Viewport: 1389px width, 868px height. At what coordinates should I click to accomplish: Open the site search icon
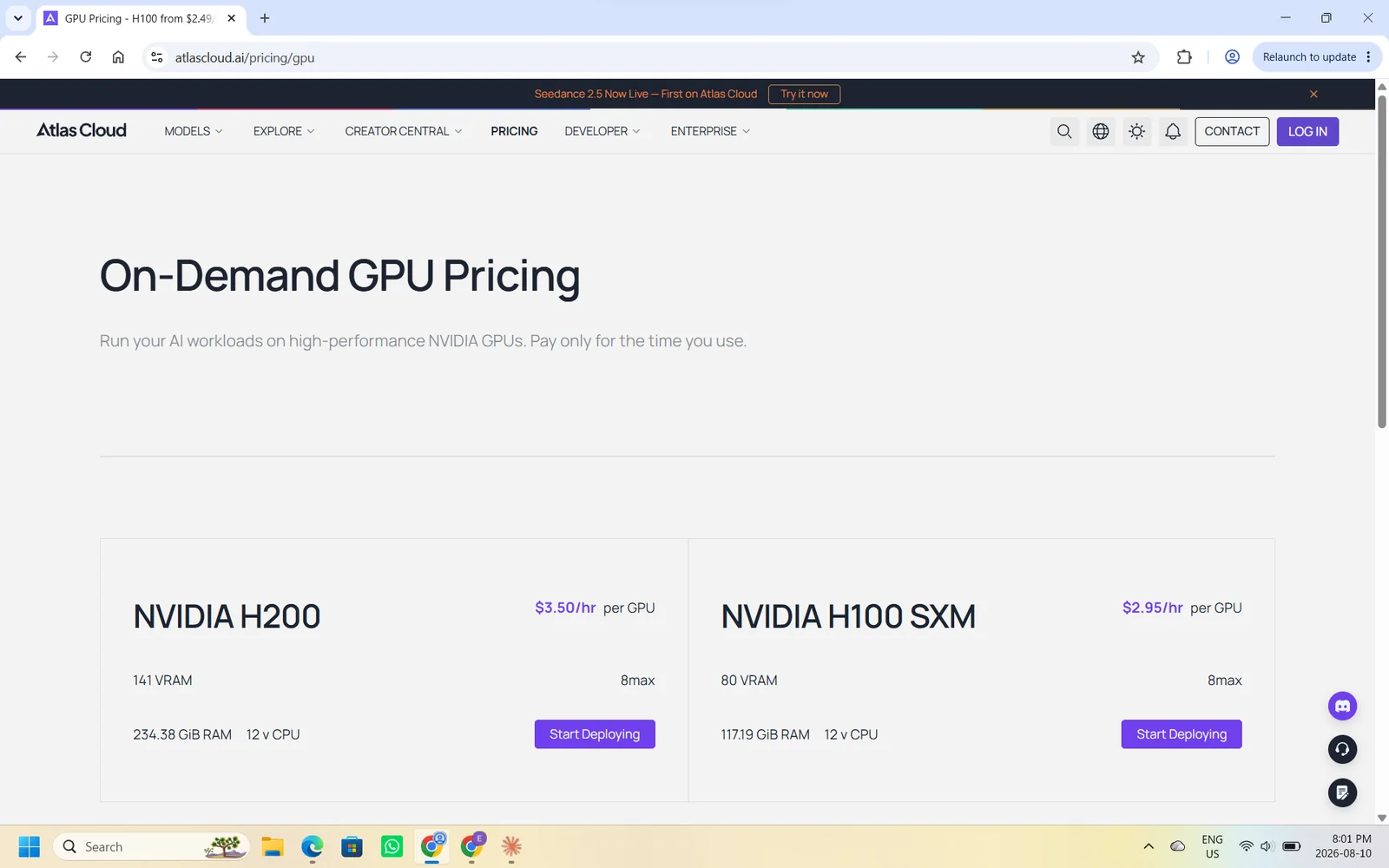click(1064, 131)
